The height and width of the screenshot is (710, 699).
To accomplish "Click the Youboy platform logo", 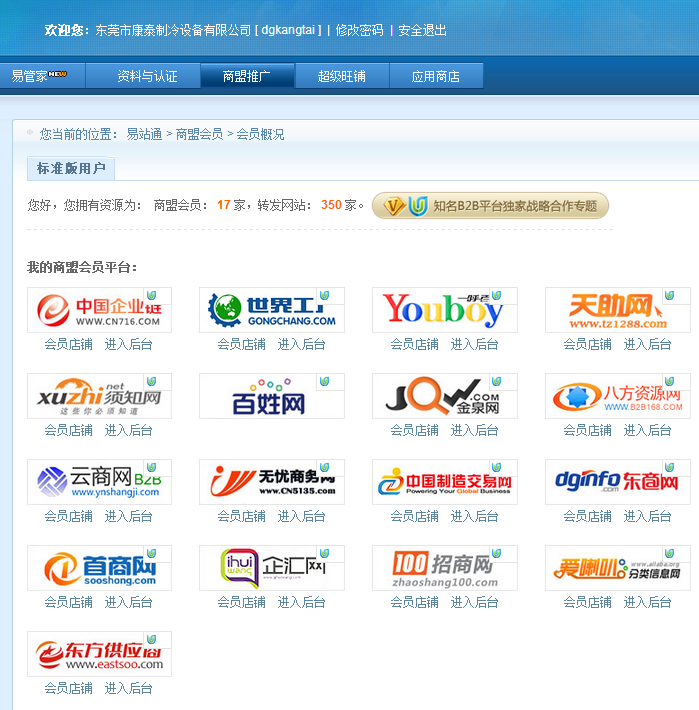I will (x=444, y=310).
